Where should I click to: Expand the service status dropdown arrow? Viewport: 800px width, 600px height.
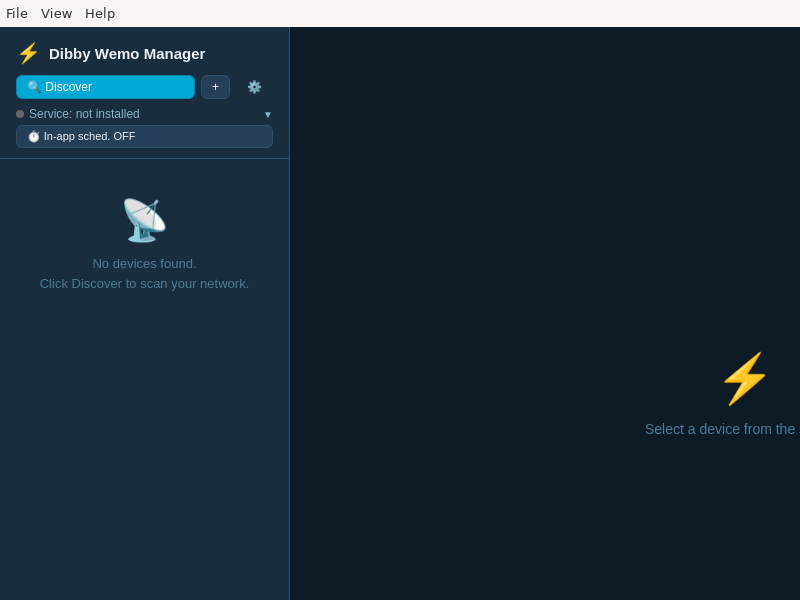[268, 114]
